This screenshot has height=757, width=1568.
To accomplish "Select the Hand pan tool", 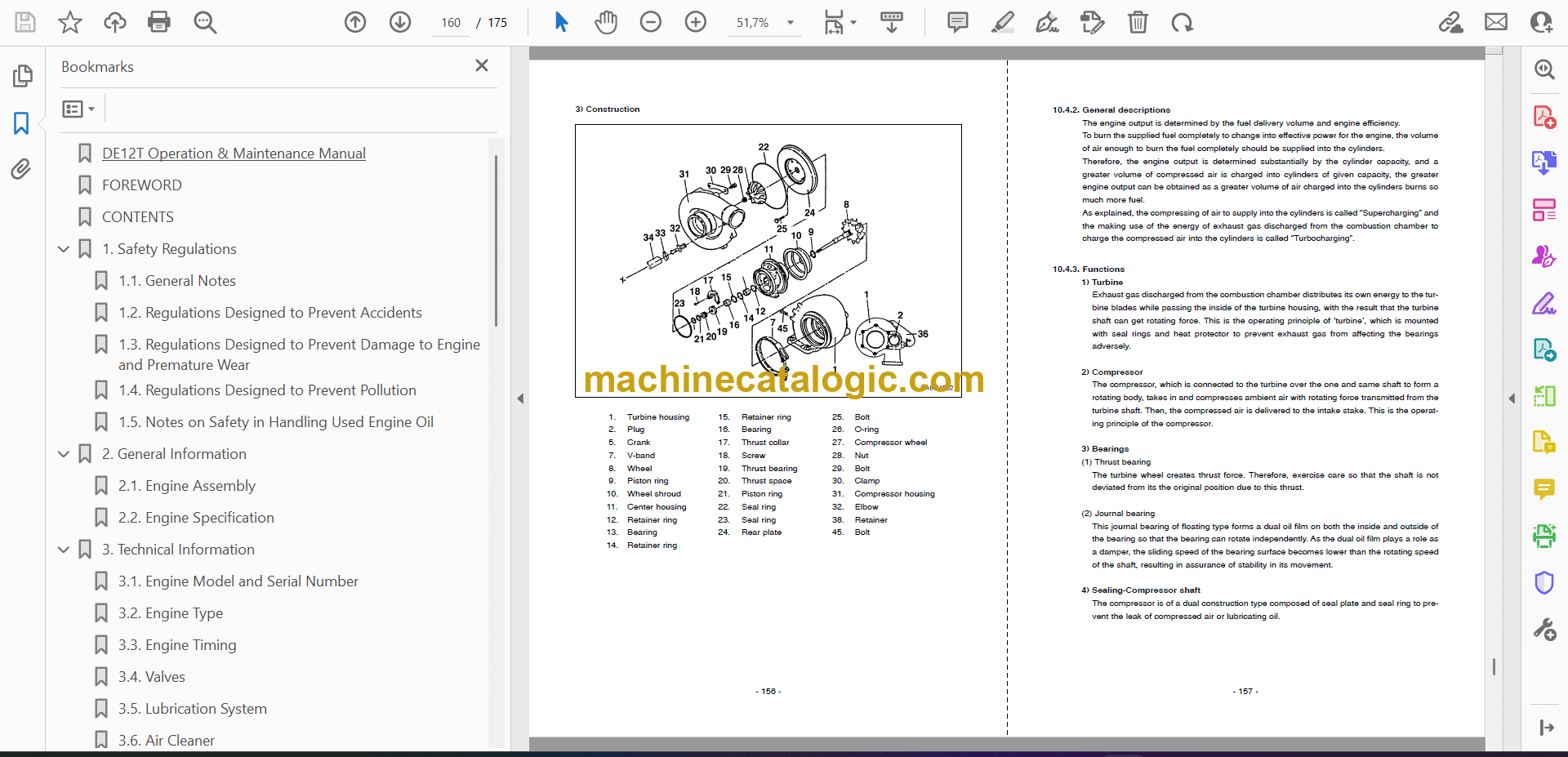I will click(605, 22).
